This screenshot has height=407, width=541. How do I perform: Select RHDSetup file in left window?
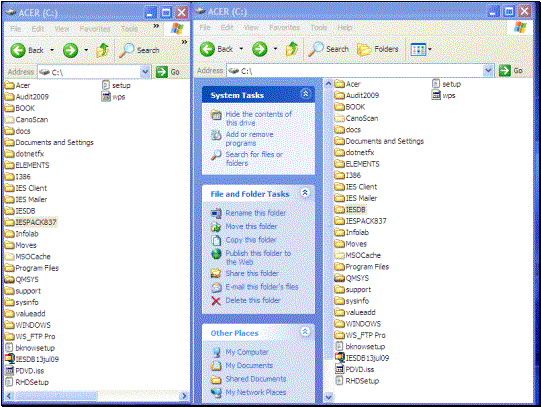(27, 382)
